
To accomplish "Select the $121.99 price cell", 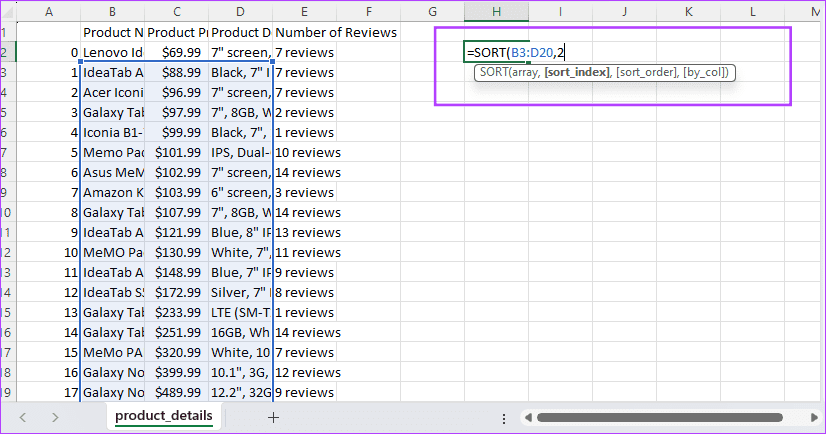I will 177,232.
